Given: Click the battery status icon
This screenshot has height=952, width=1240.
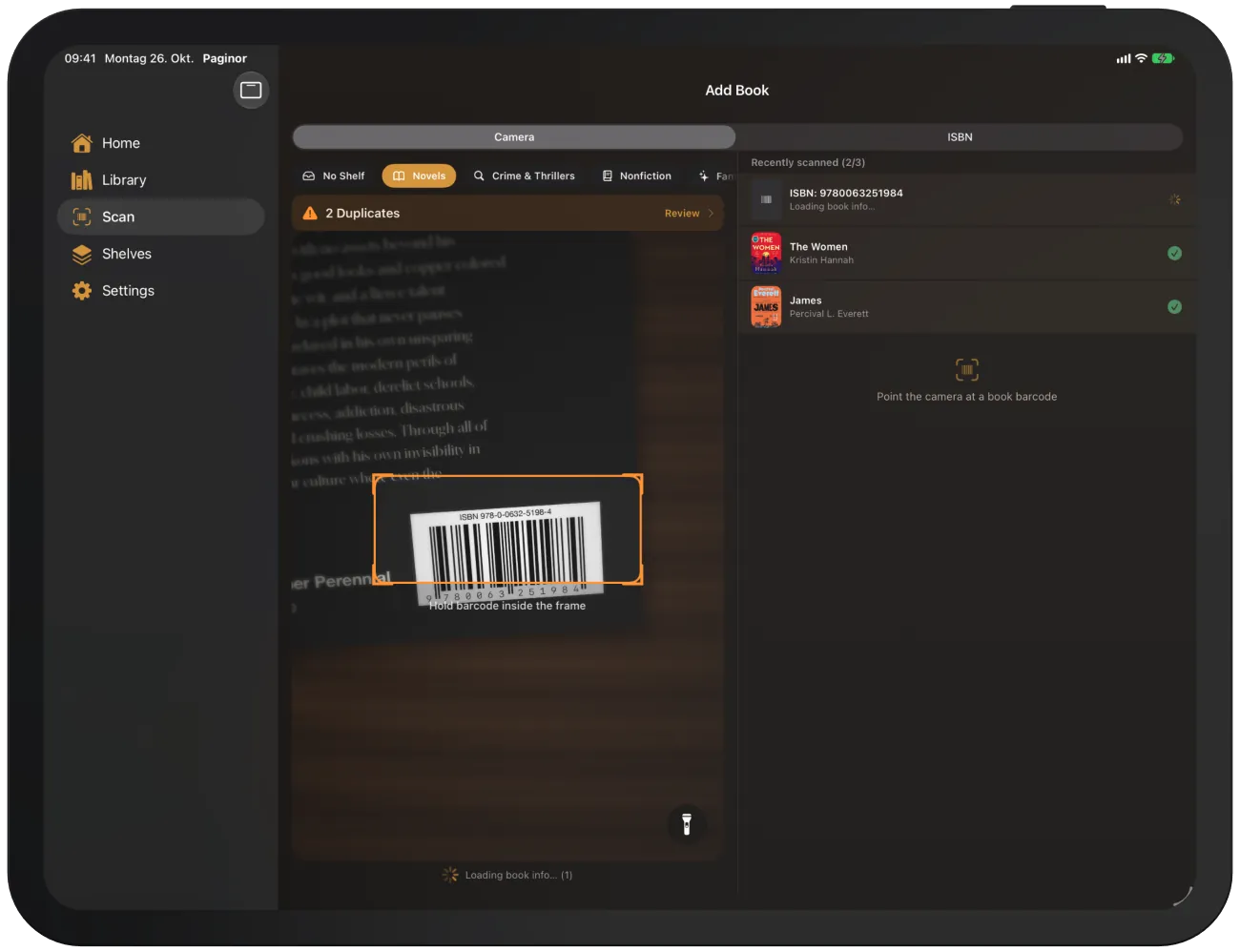Looking at the screenshot, I should (x=1163, y=59).
